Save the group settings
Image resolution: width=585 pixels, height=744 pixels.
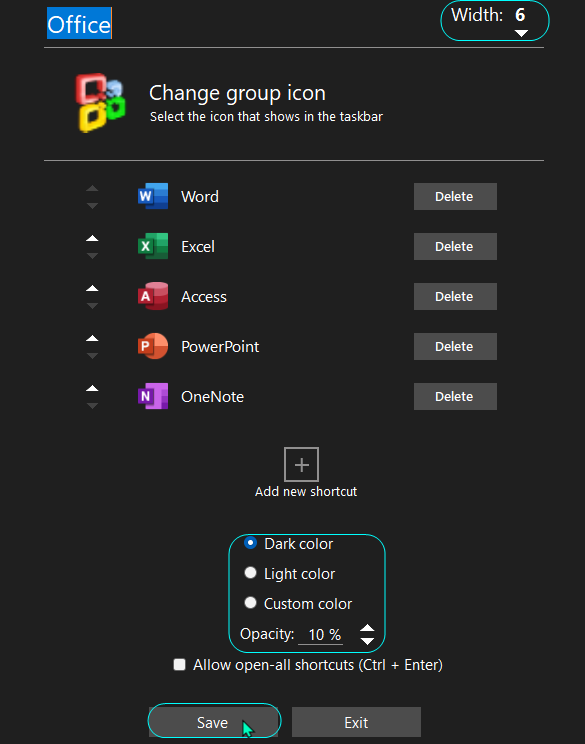(x=214, y=722)
